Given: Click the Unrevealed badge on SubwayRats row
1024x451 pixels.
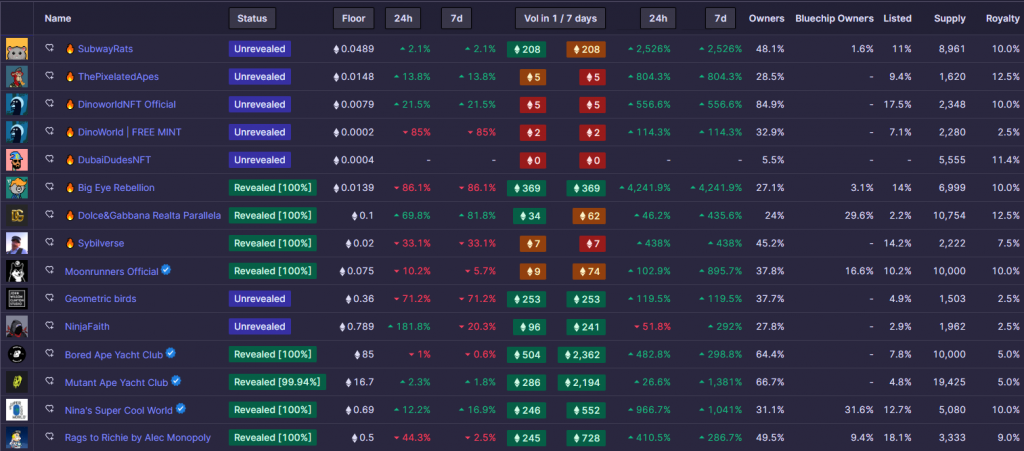Looking at the screenshot, I should point(260,49).
